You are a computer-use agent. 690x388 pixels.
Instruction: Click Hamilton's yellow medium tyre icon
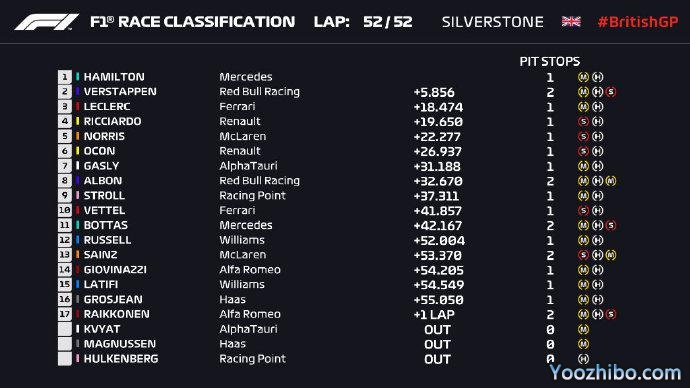tap(583, 77)
